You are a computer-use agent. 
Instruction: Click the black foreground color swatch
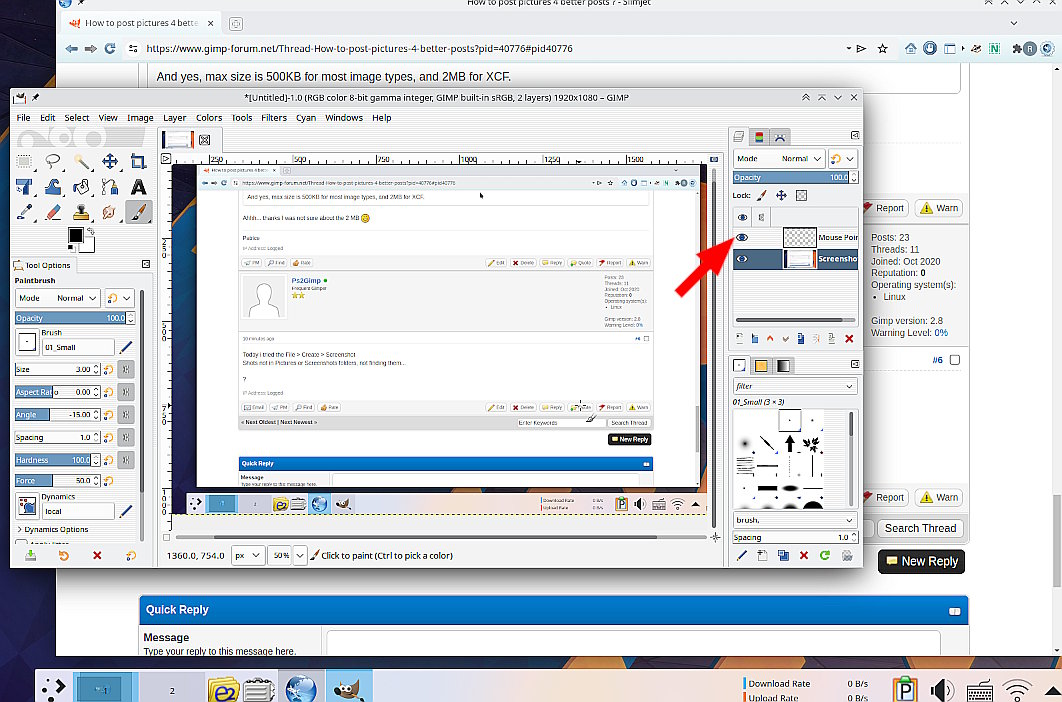[75, 235]
